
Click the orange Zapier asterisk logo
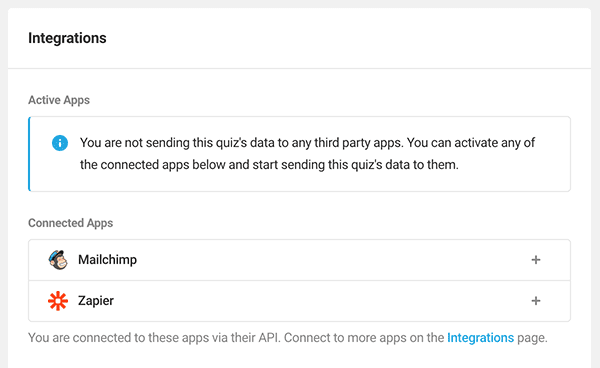[x=58, y=301]
